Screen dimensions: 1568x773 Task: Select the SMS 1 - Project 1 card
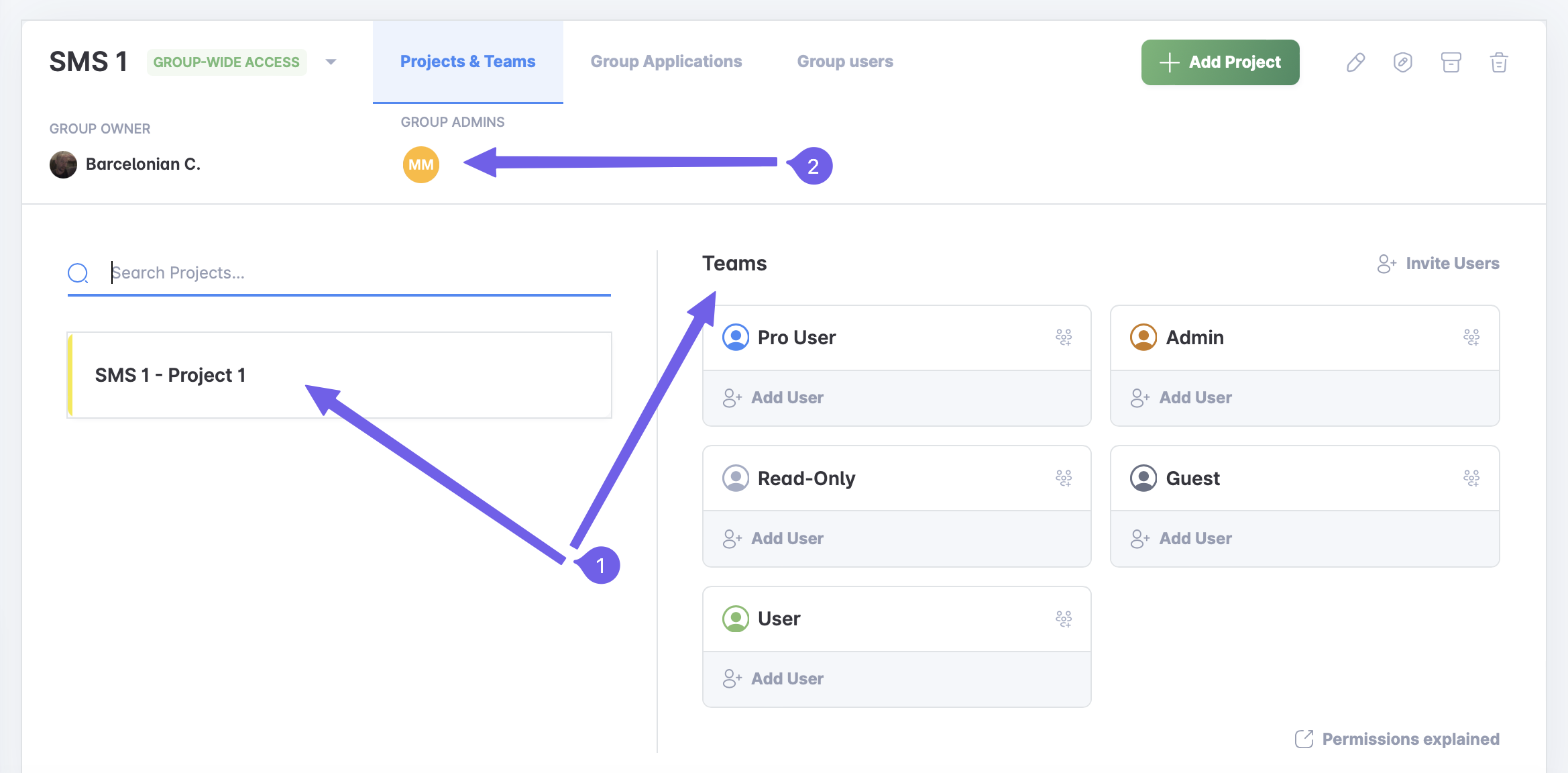[339, 375]
